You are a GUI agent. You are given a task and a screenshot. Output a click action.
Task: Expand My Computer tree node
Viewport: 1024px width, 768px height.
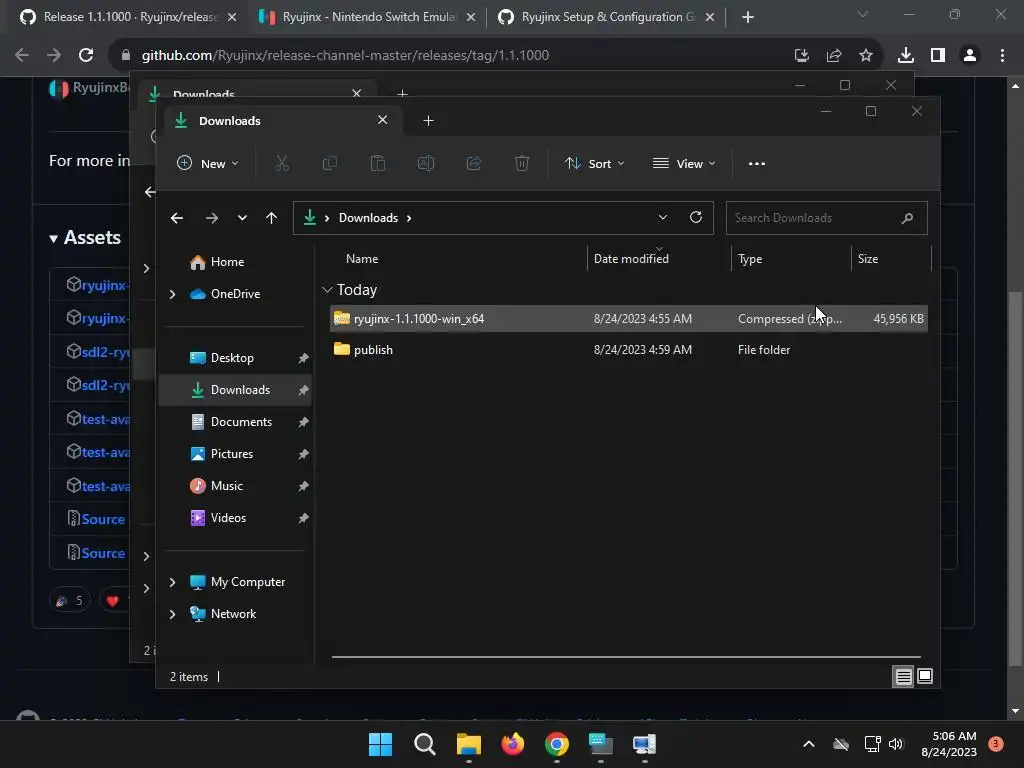pyautogui.click(x=172, y=582)
